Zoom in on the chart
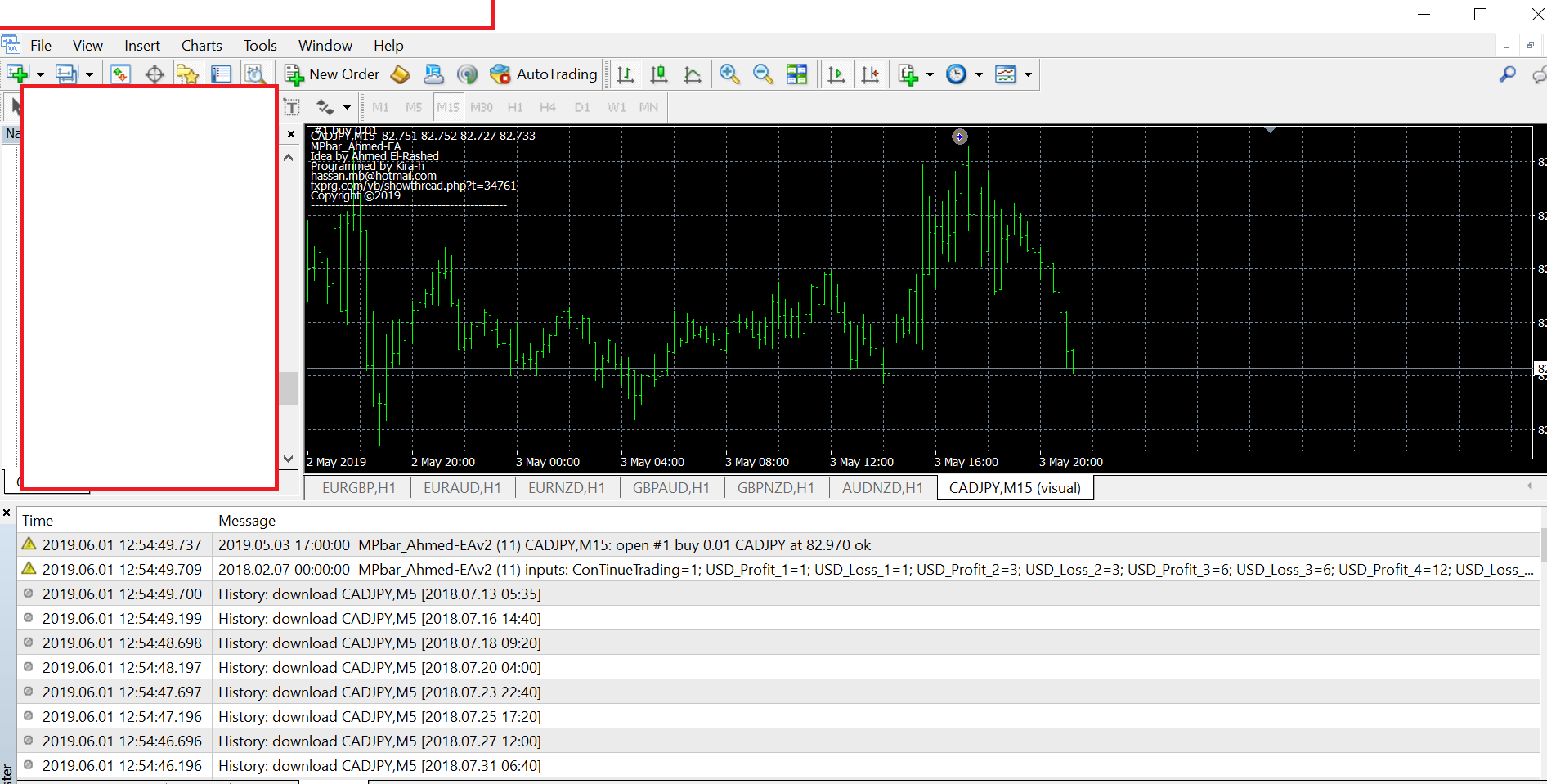1547x784 pixels. pyautogui.click(x=729, y=74)
